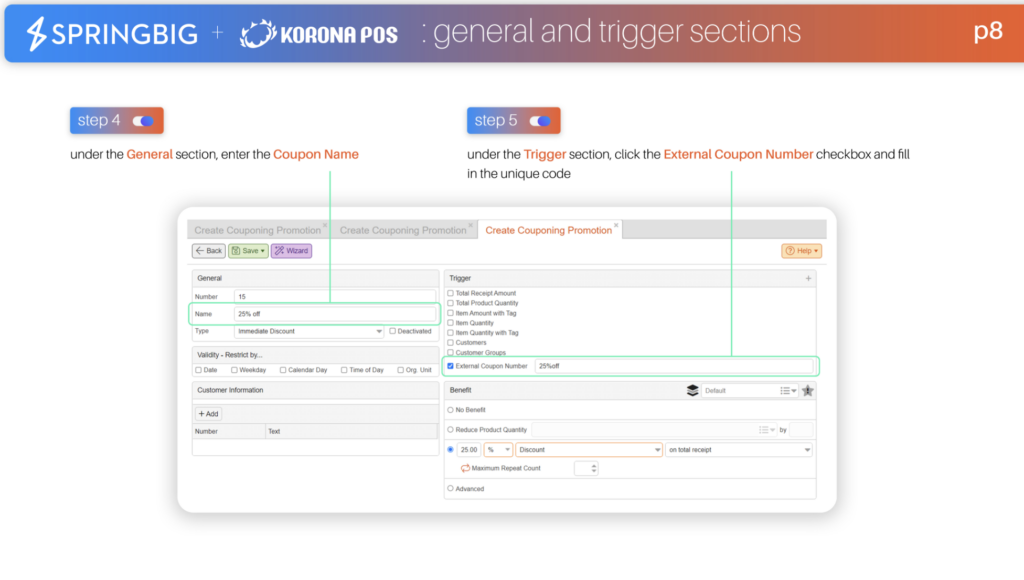Select the radio beside the 25.00 value
The height and width of the screenshot is (580, 1024).
(x=450, y=449)
